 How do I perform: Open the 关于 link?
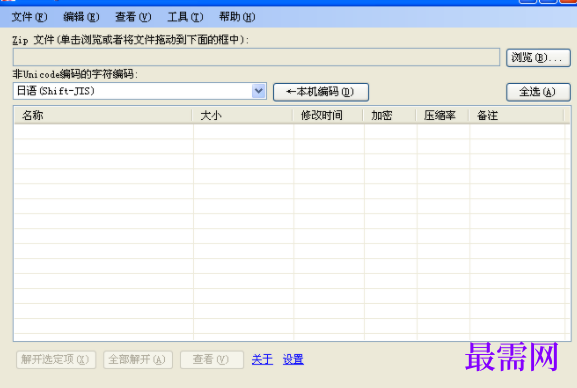[x=262, y=359]
